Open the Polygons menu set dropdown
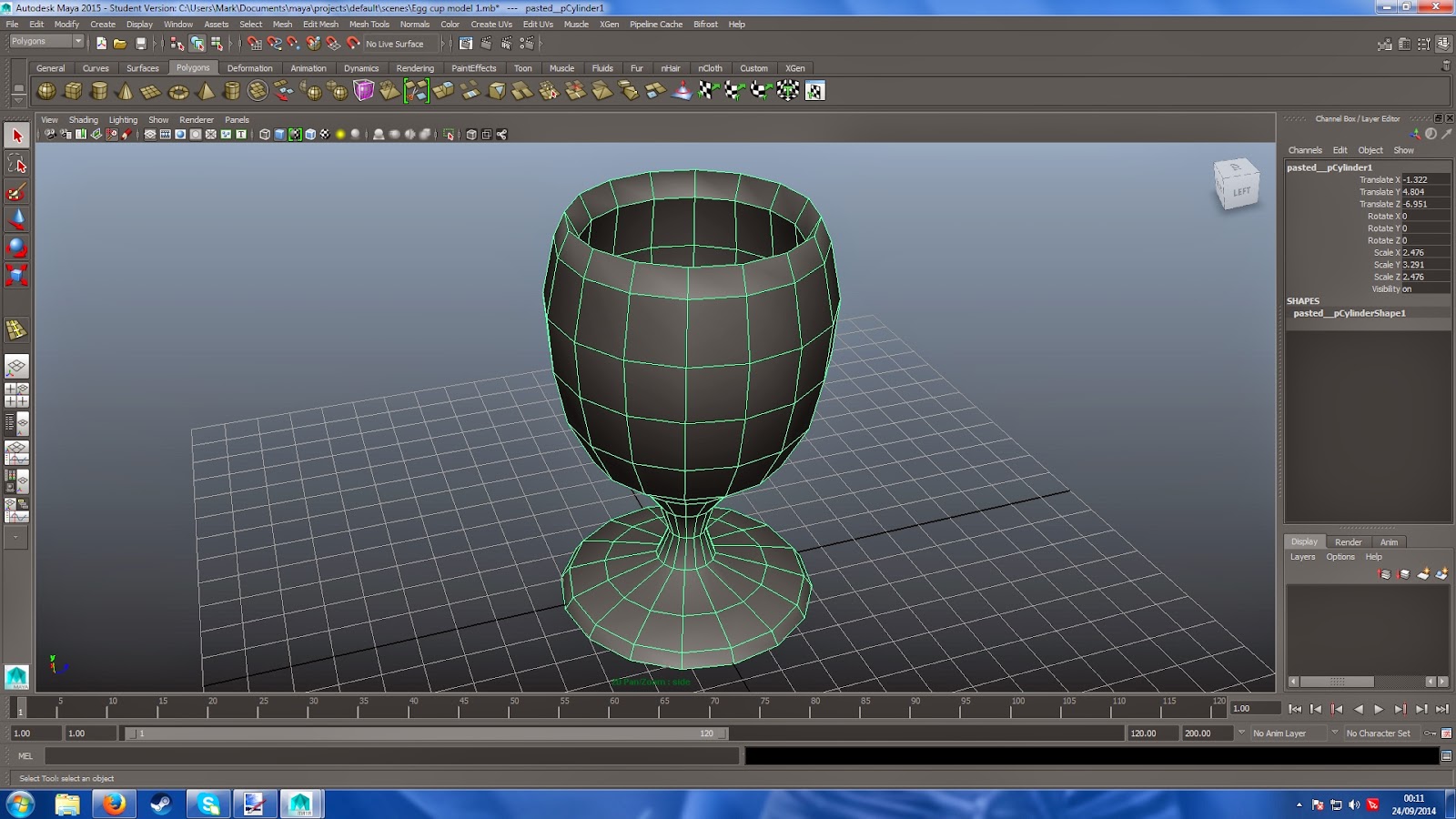 [x=45, y=42]
